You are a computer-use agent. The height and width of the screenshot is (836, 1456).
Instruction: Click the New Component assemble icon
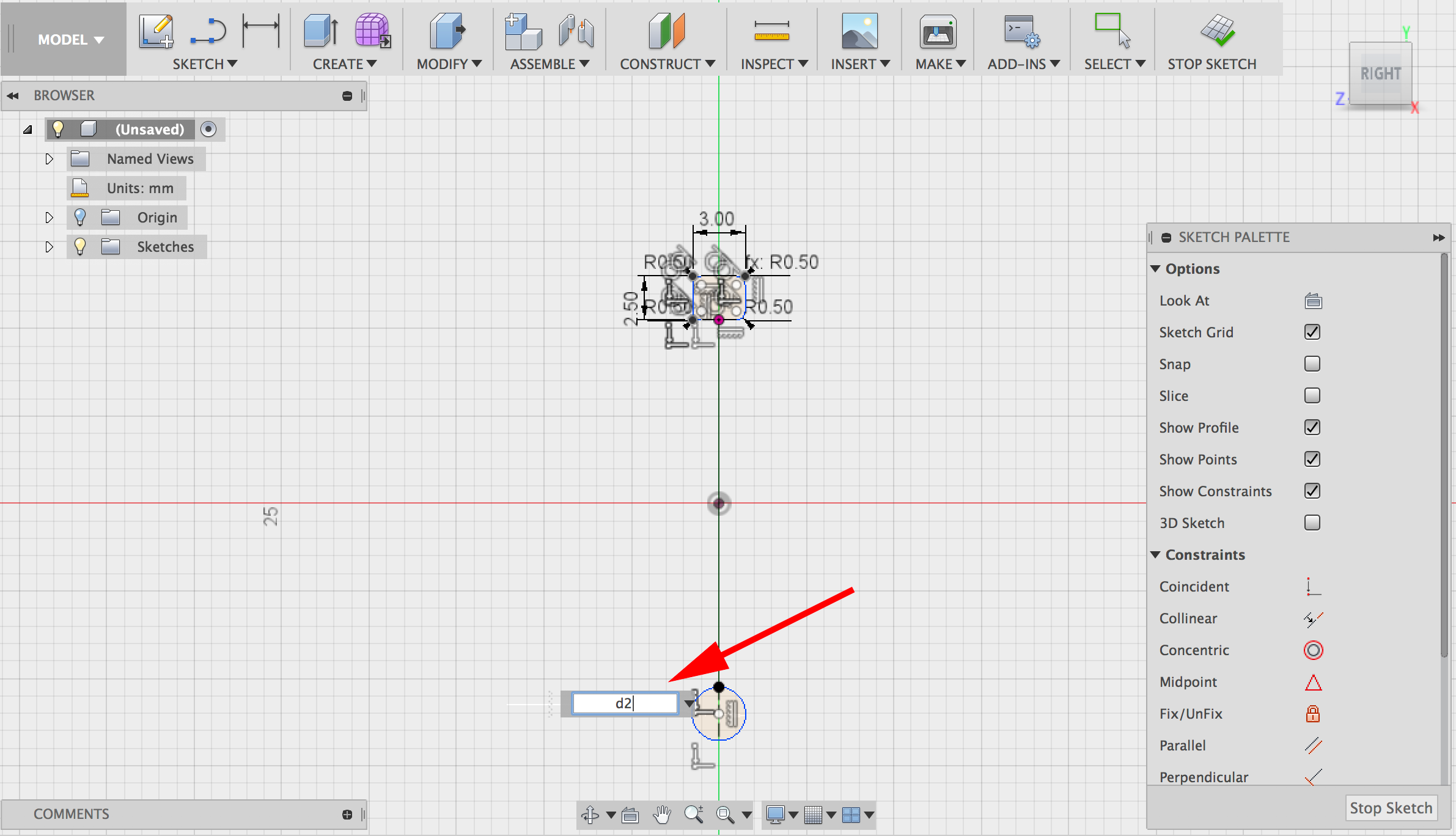[523, 31]
